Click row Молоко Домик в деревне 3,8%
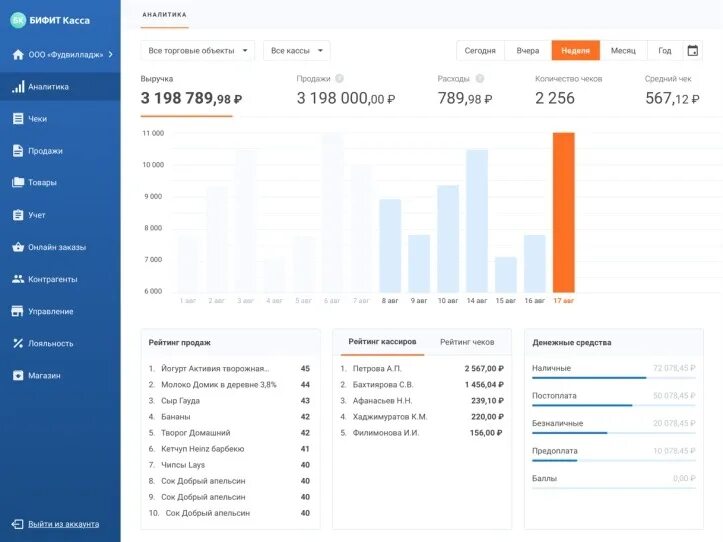The image size is (723, 542). pos(229,385)
